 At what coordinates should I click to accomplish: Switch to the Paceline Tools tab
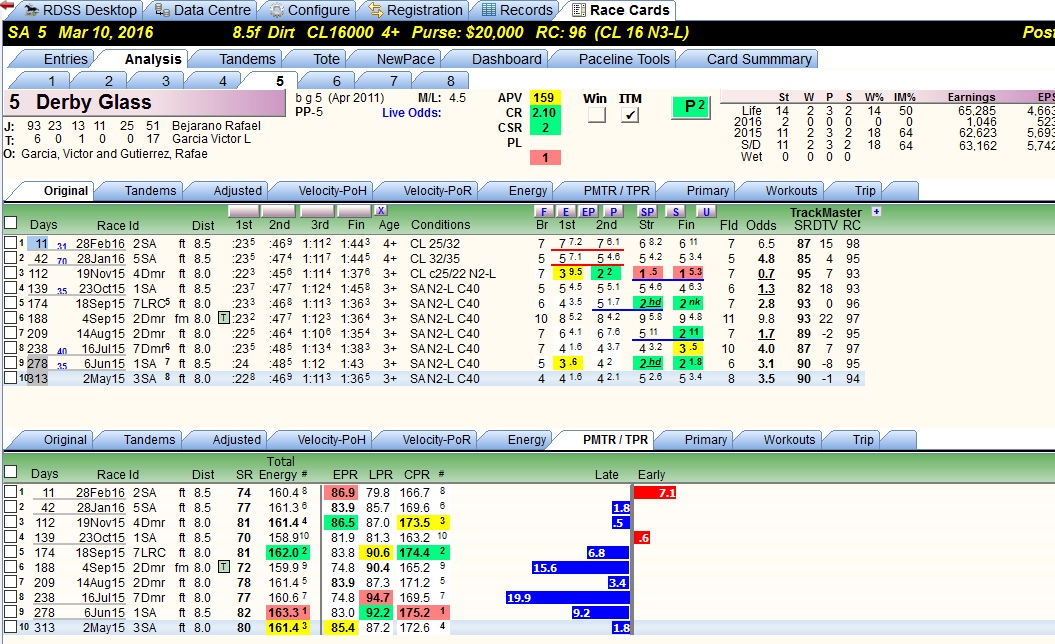point(624,59)
